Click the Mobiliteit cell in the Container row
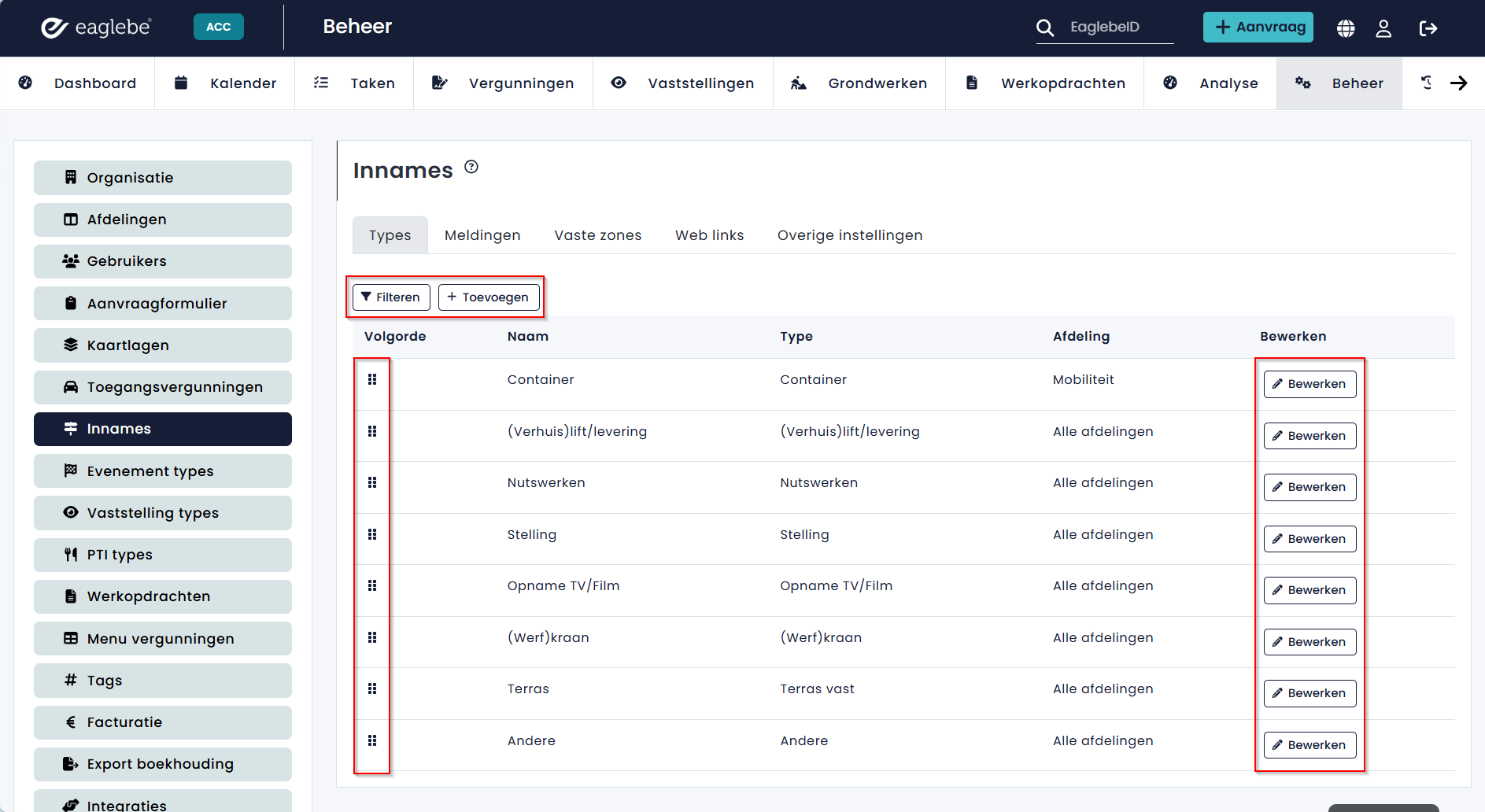This screenshot has width=1485, height=812. pyautogui.click(x=1084, y=379)
